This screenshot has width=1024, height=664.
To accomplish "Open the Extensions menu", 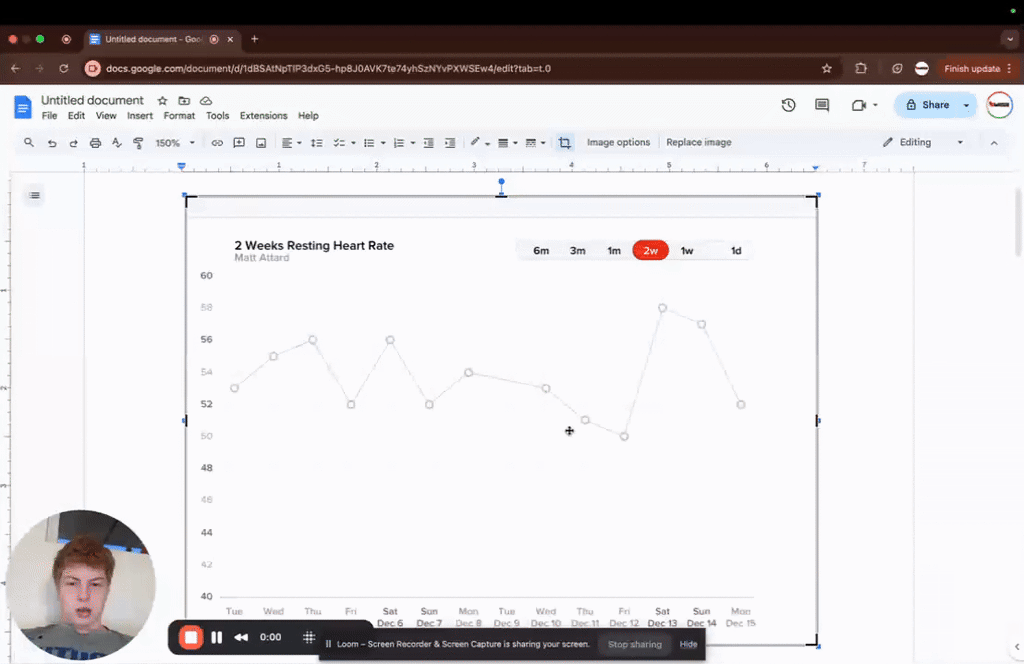I will [263, 116].
